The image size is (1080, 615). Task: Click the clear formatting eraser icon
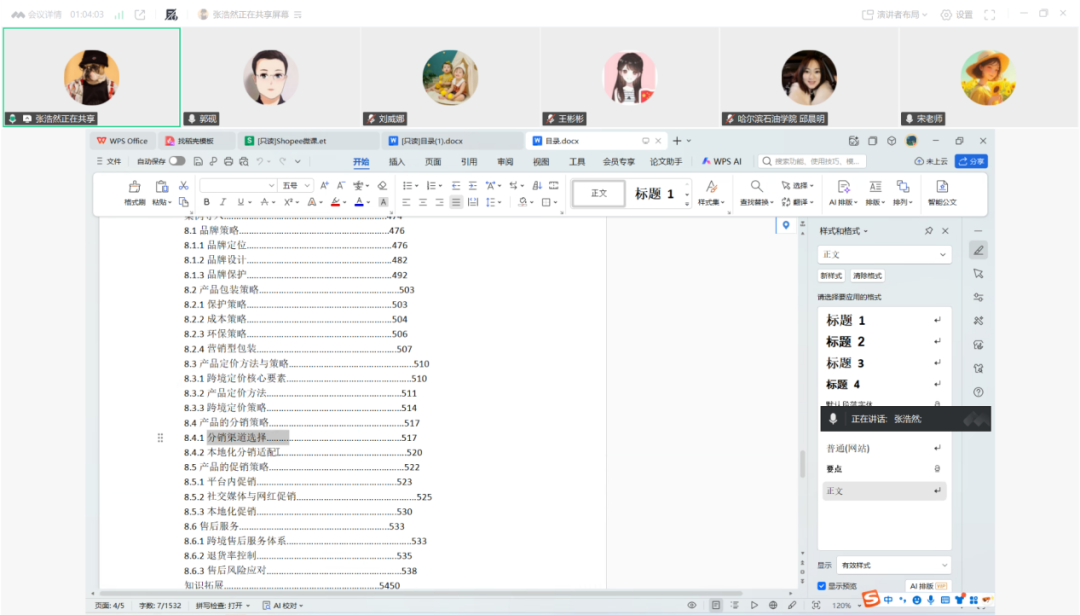pyautogui.click(x=382, y=186)
